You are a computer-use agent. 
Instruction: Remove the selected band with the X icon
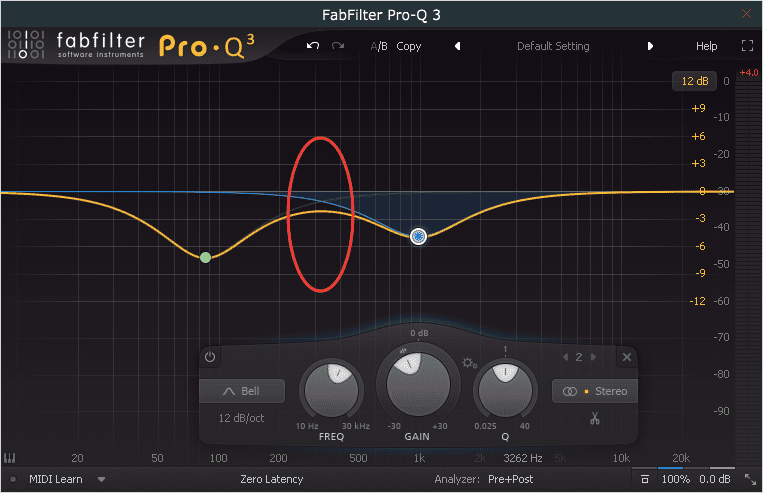626,357
